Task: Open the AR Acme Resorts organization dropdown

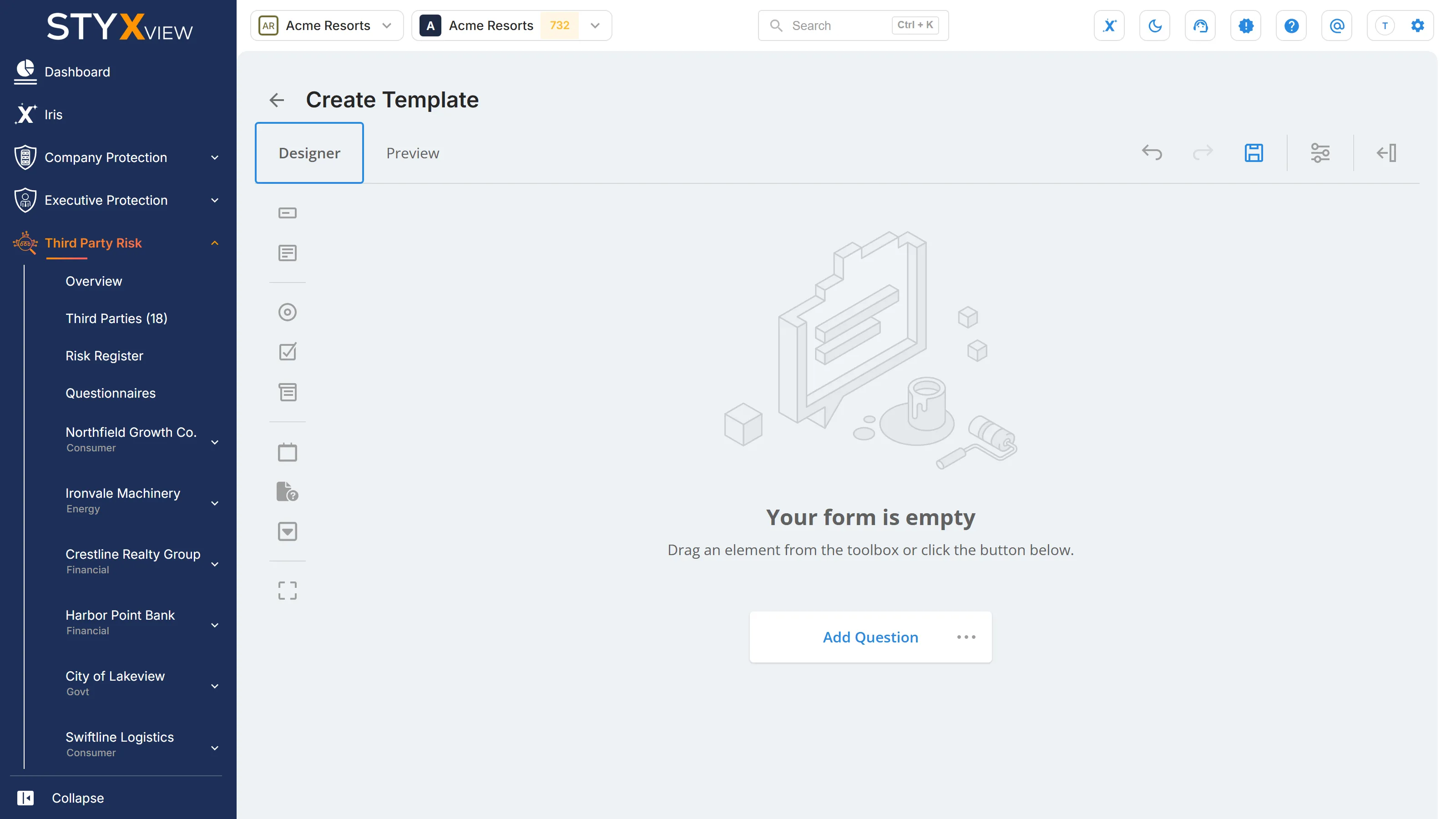Action: tap(327, 25)
